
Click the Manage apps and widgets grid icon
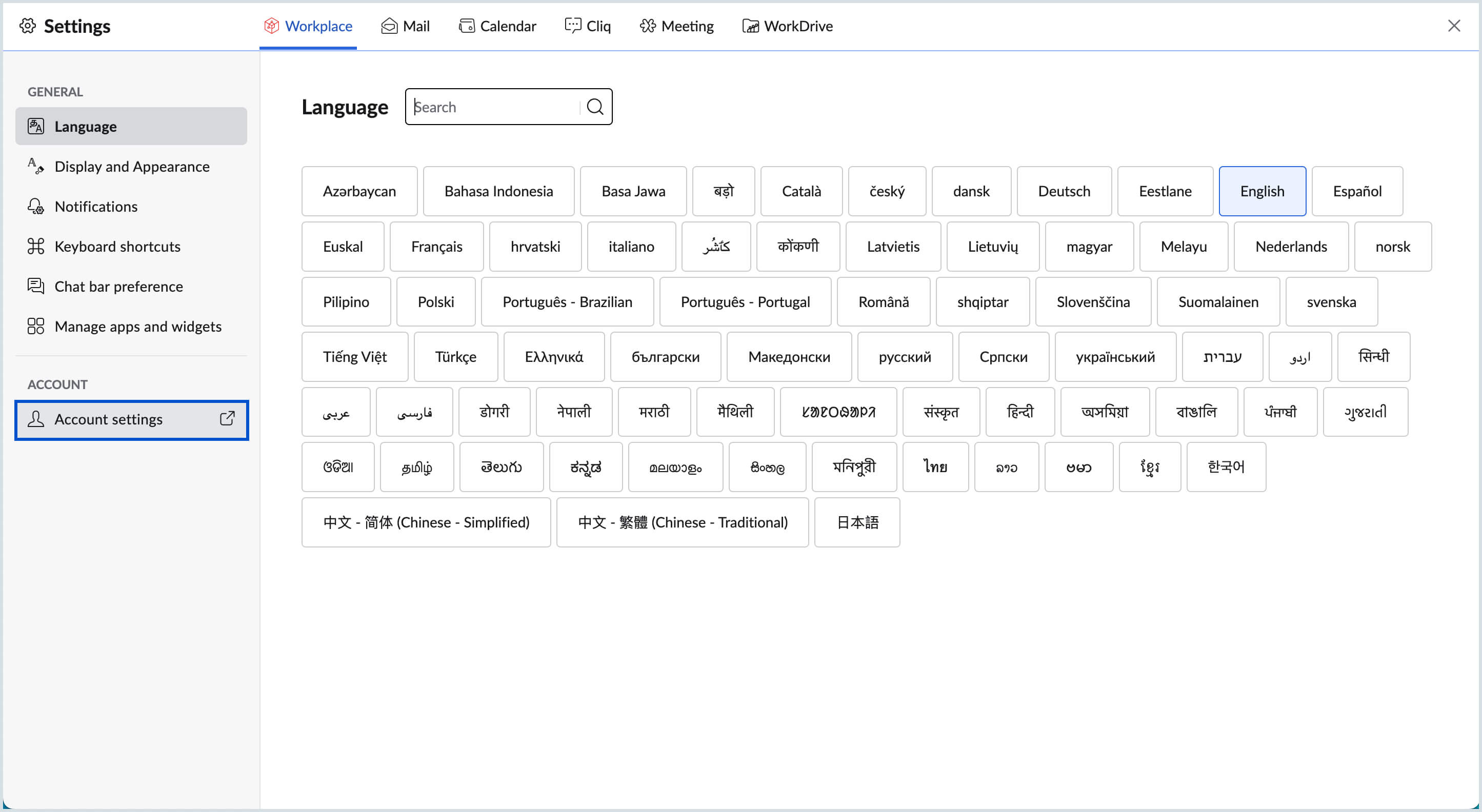click(36, 326)
